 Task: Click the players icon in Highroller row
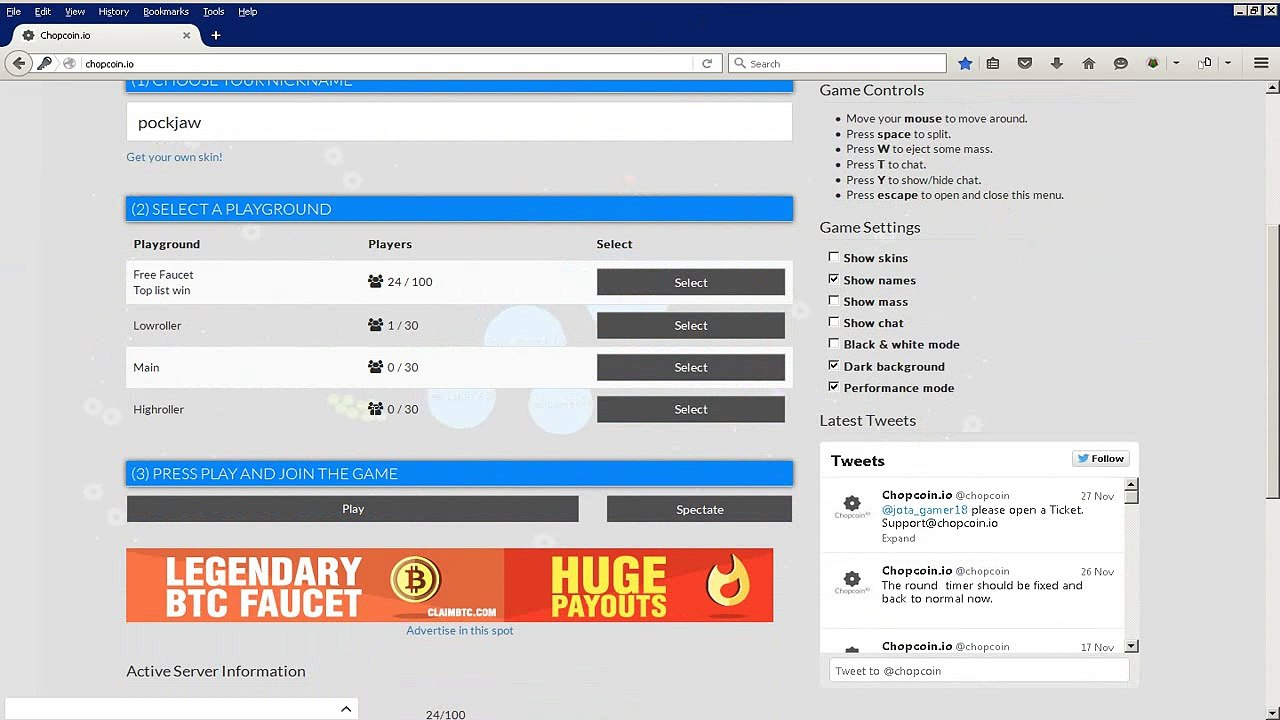coord(375,409)
